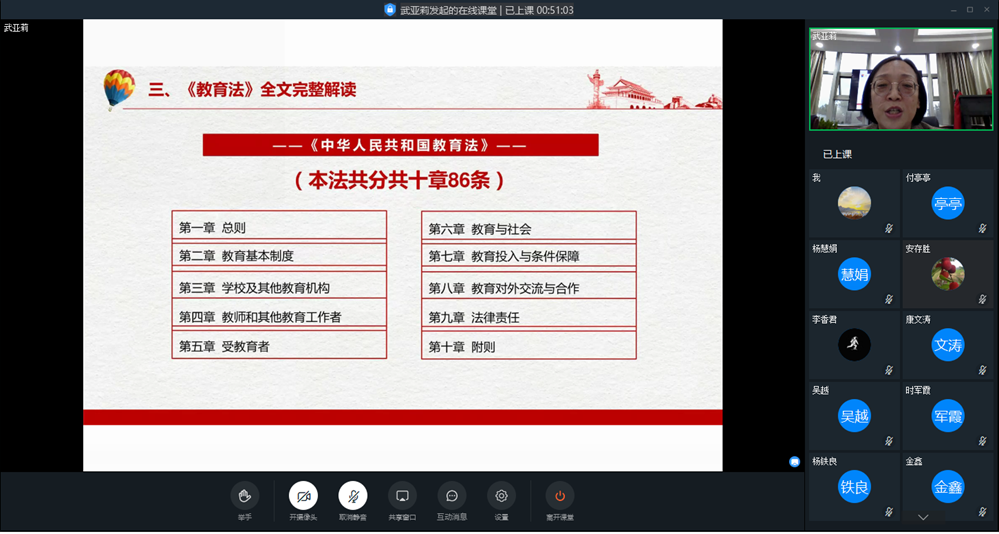Click the muted mic icon on 吴越's tile
The width and height of the screenshot is (999, 534).
(888, 441)
